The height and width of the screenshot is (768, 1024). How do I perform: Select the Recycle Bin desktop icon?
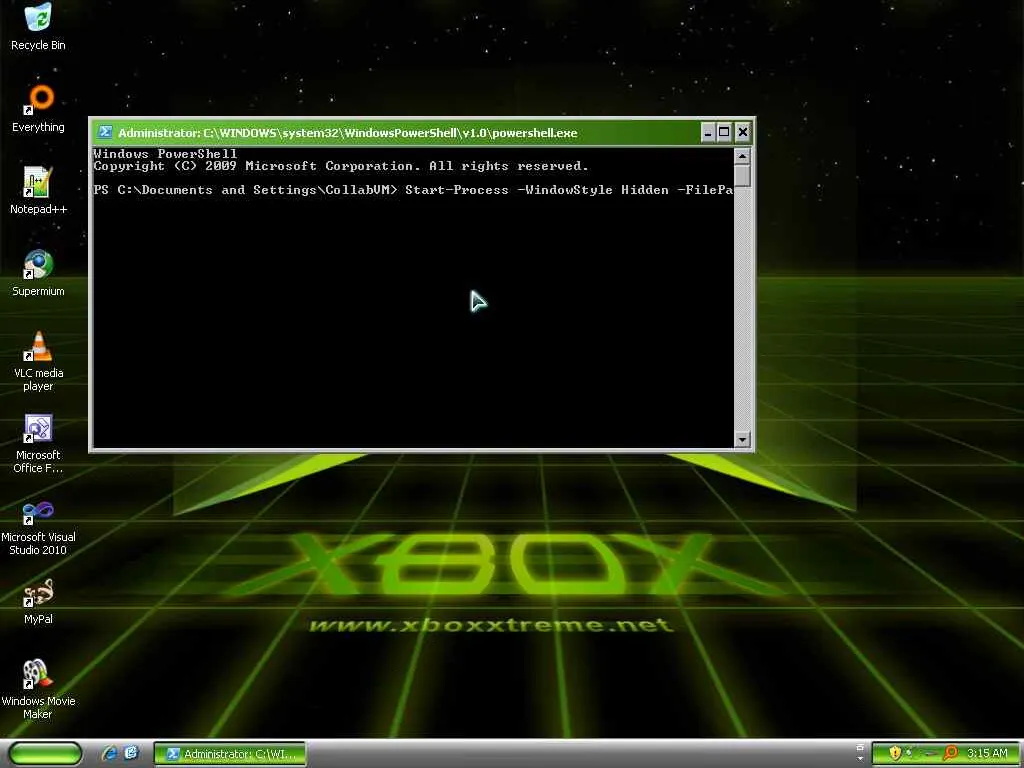38,27
